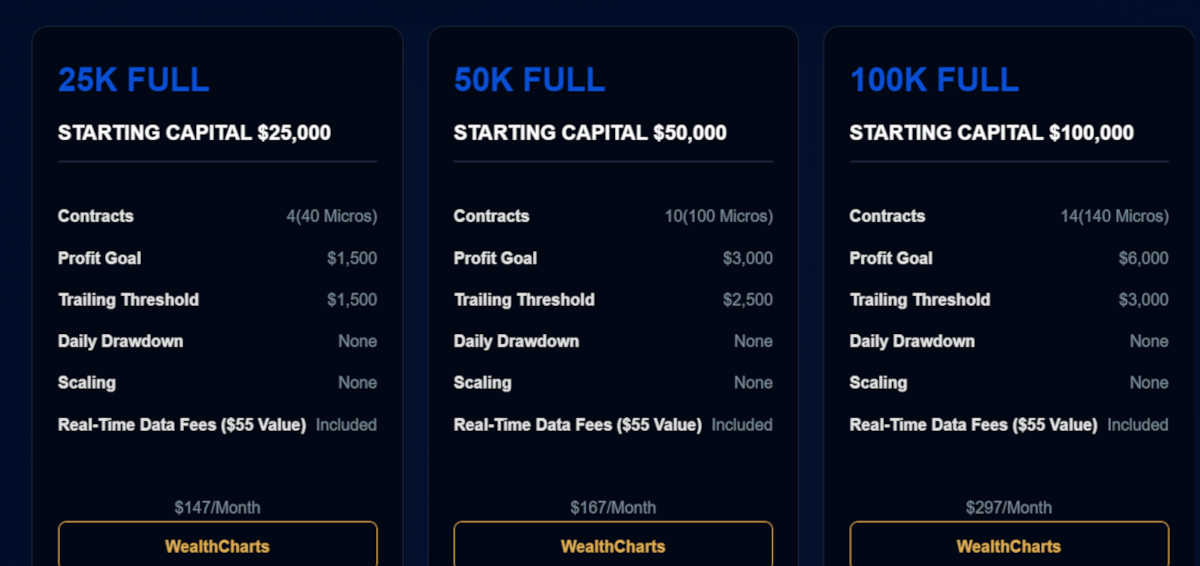
Task: Click Starting Capital $100,000 text
Action: click(x=991, y=133)
